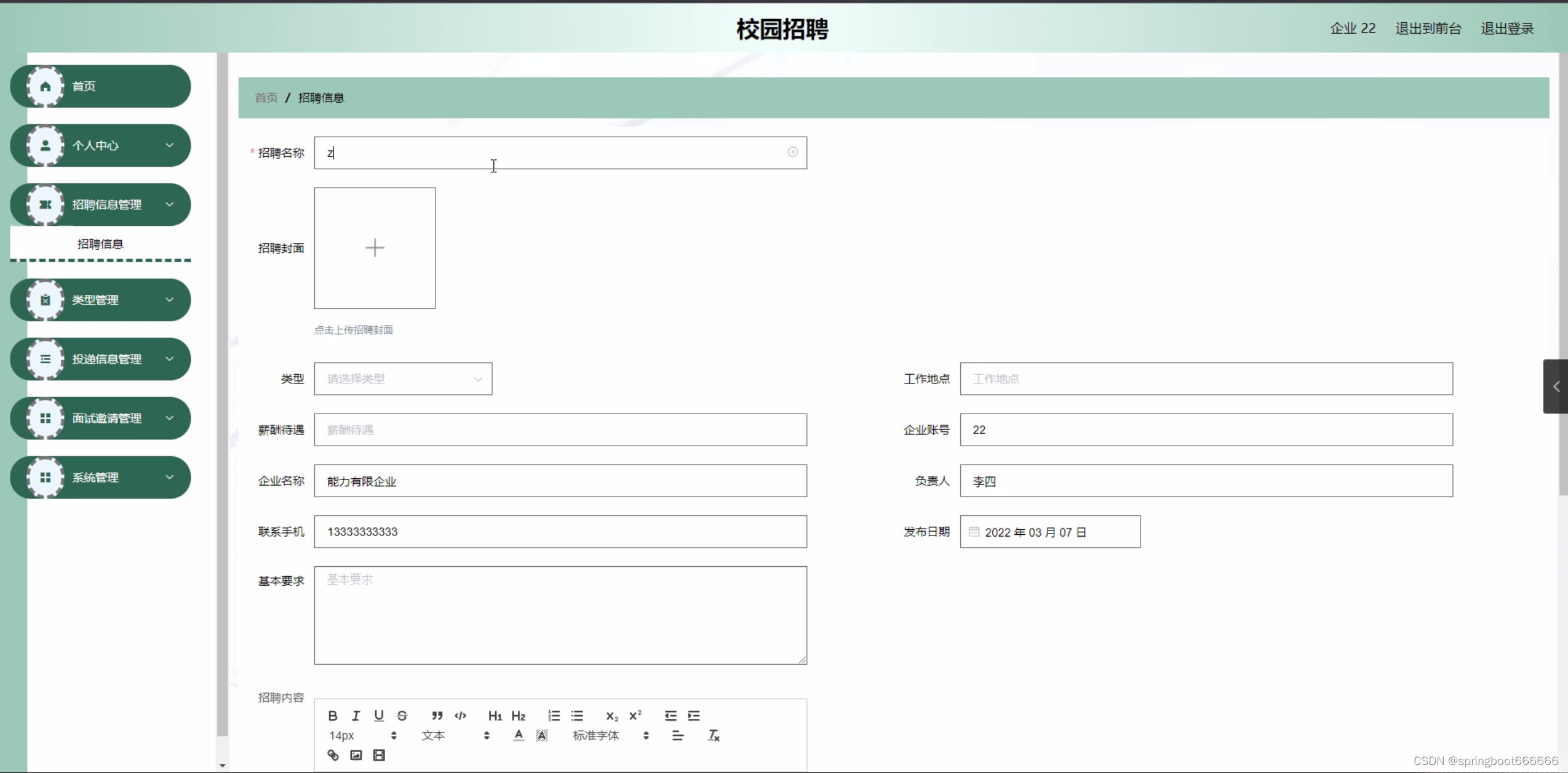The height and width of the screenshot is (773, 1568).
Task: Toggle strikethrough text formatting
Action: [402, 715]
